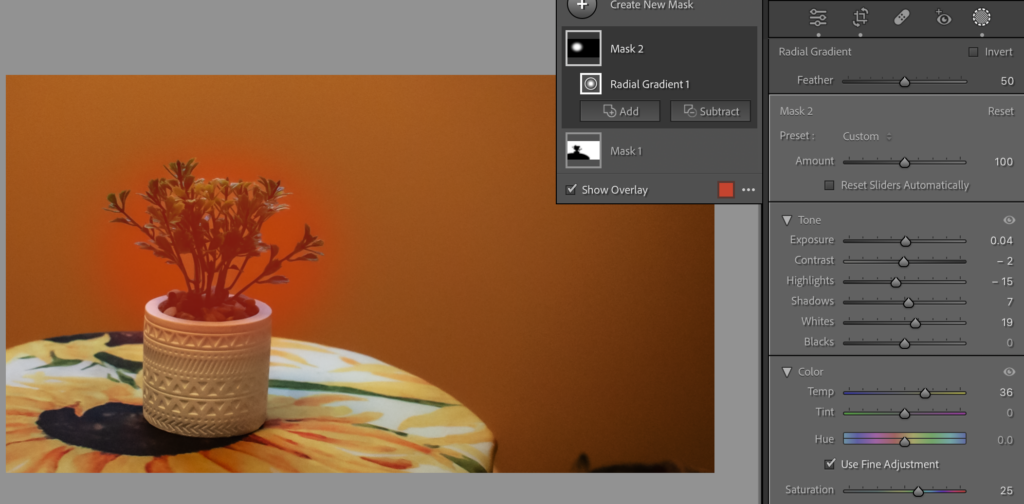Adjust the Tint slider
The width and height of the screenshot is (1024, 504).
click(904, 413)
